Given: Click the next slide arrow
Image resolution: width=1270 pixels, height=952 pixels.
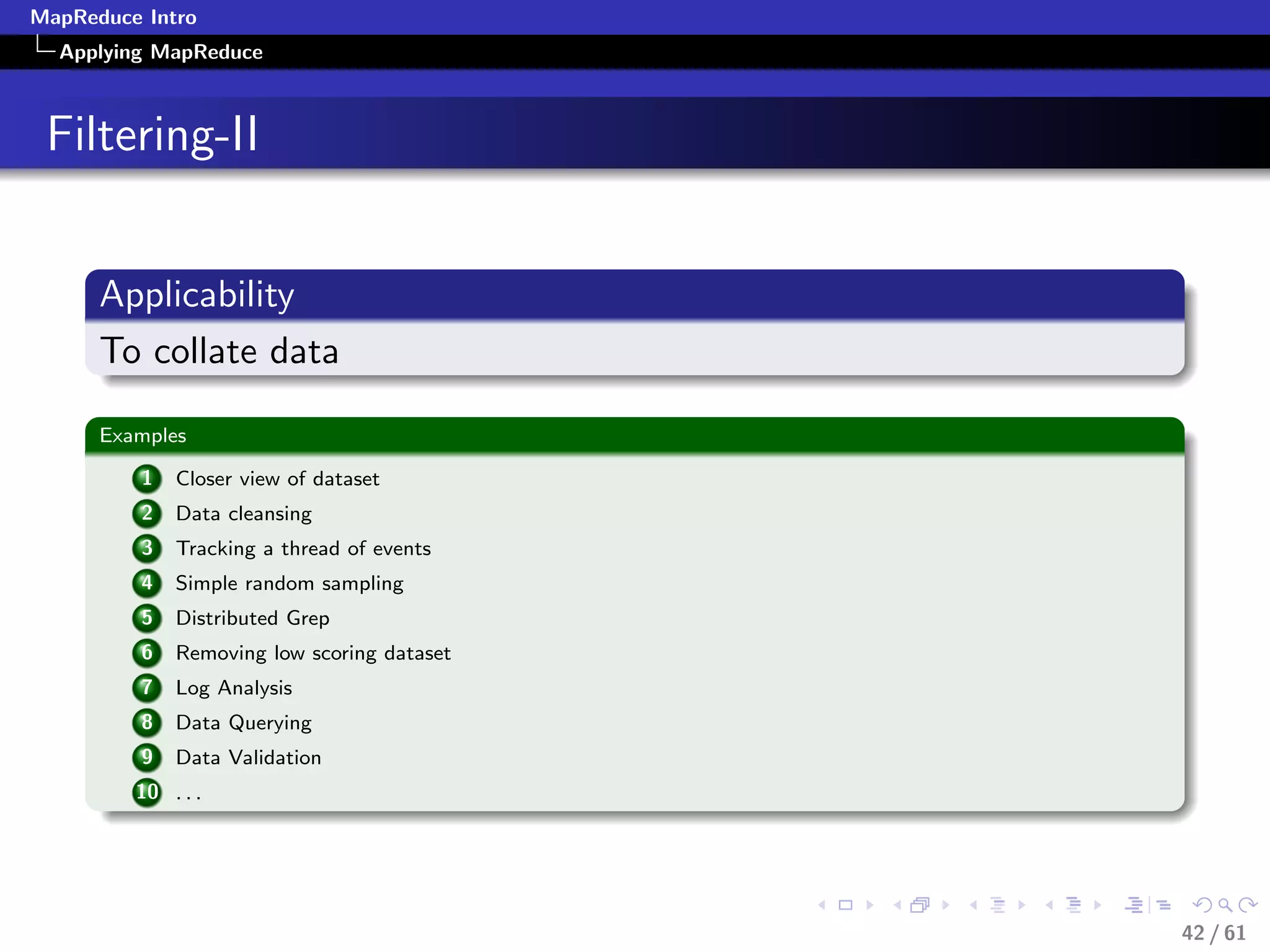Looking at the screenshot, I should coord(870,906).
